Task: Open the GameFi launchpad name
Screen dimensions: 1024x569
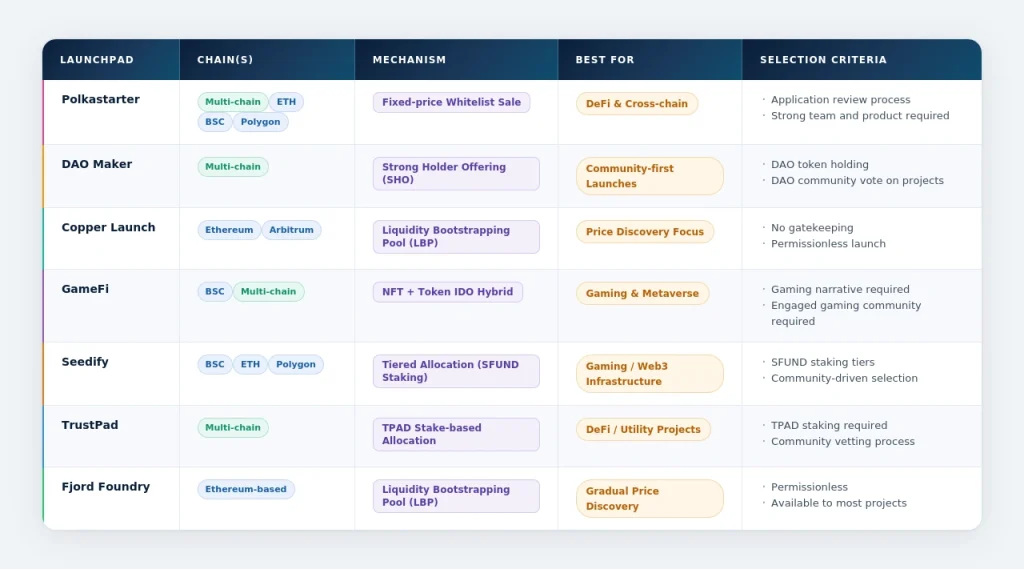Action: (x=85, y=289)
